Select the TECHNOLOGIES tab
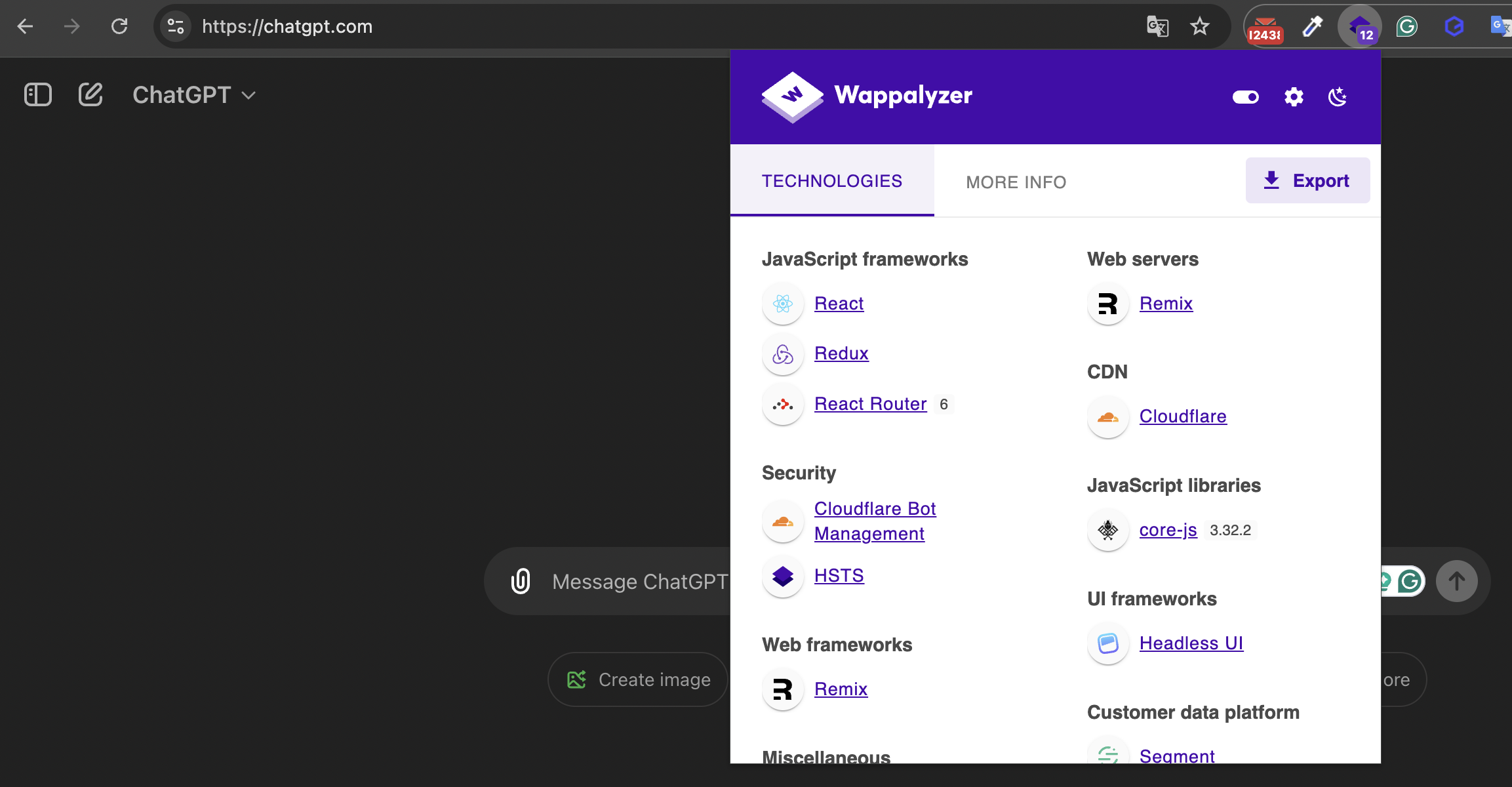1512x787 pixels. click(x=831, y=181)
